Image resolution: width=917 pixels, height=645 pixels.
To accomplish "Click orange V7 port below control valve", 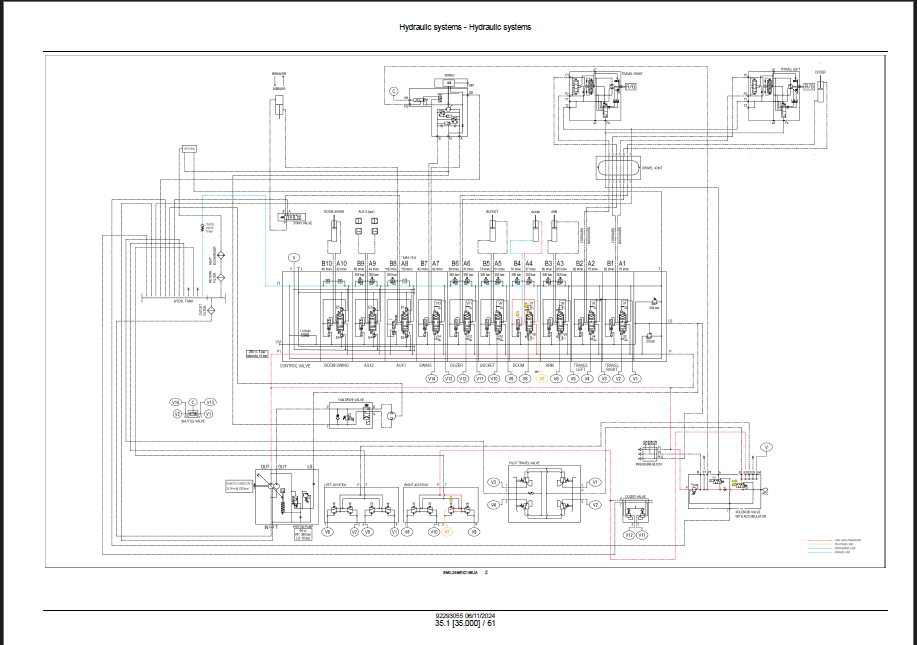I will (541, 379).
